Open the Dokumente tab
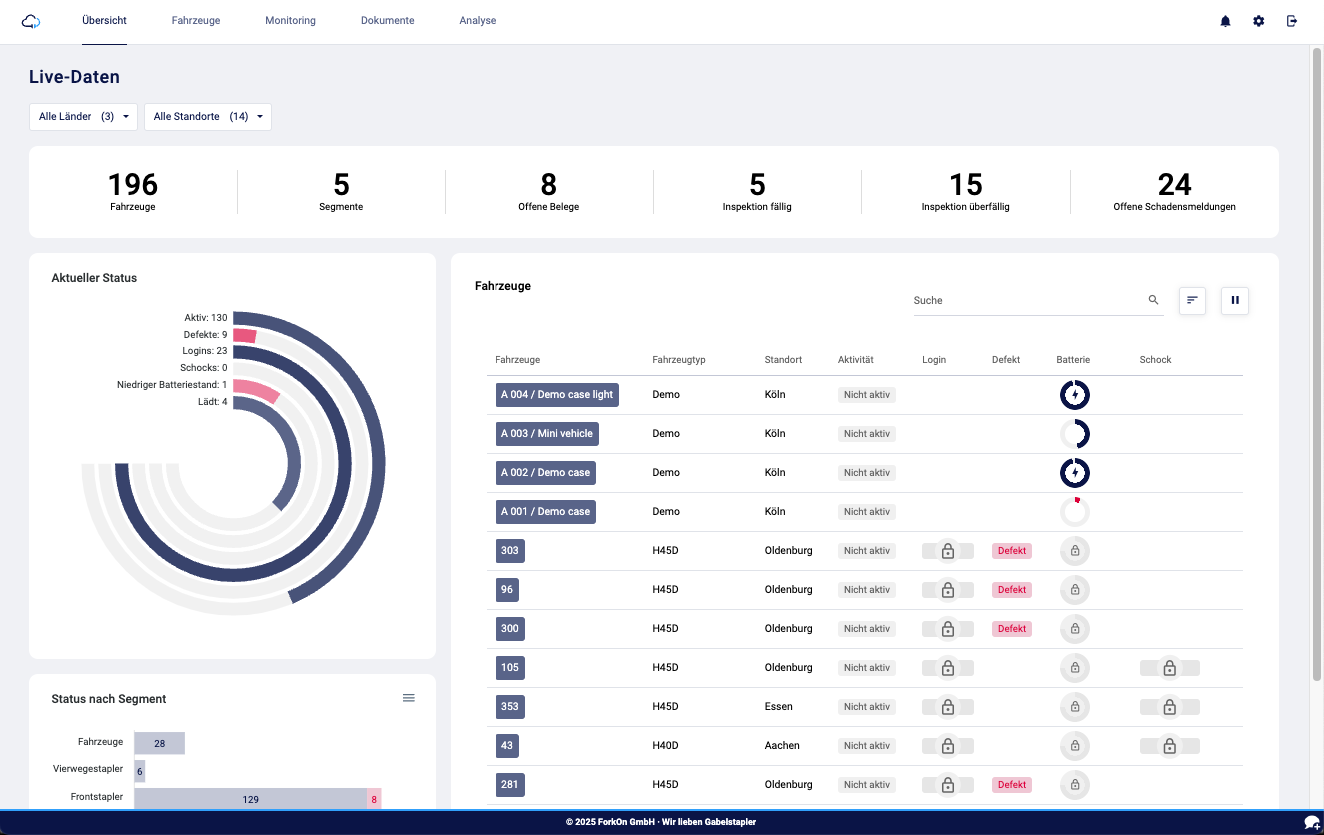Viewport: 1324px width, 835px height. tap(387, 21)
